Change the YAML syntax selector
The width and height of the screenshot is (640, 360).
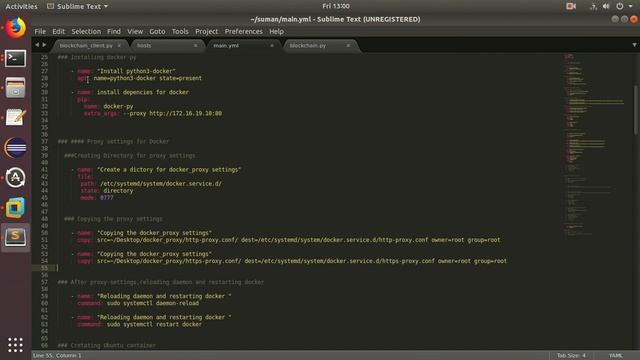pos(616,356)
